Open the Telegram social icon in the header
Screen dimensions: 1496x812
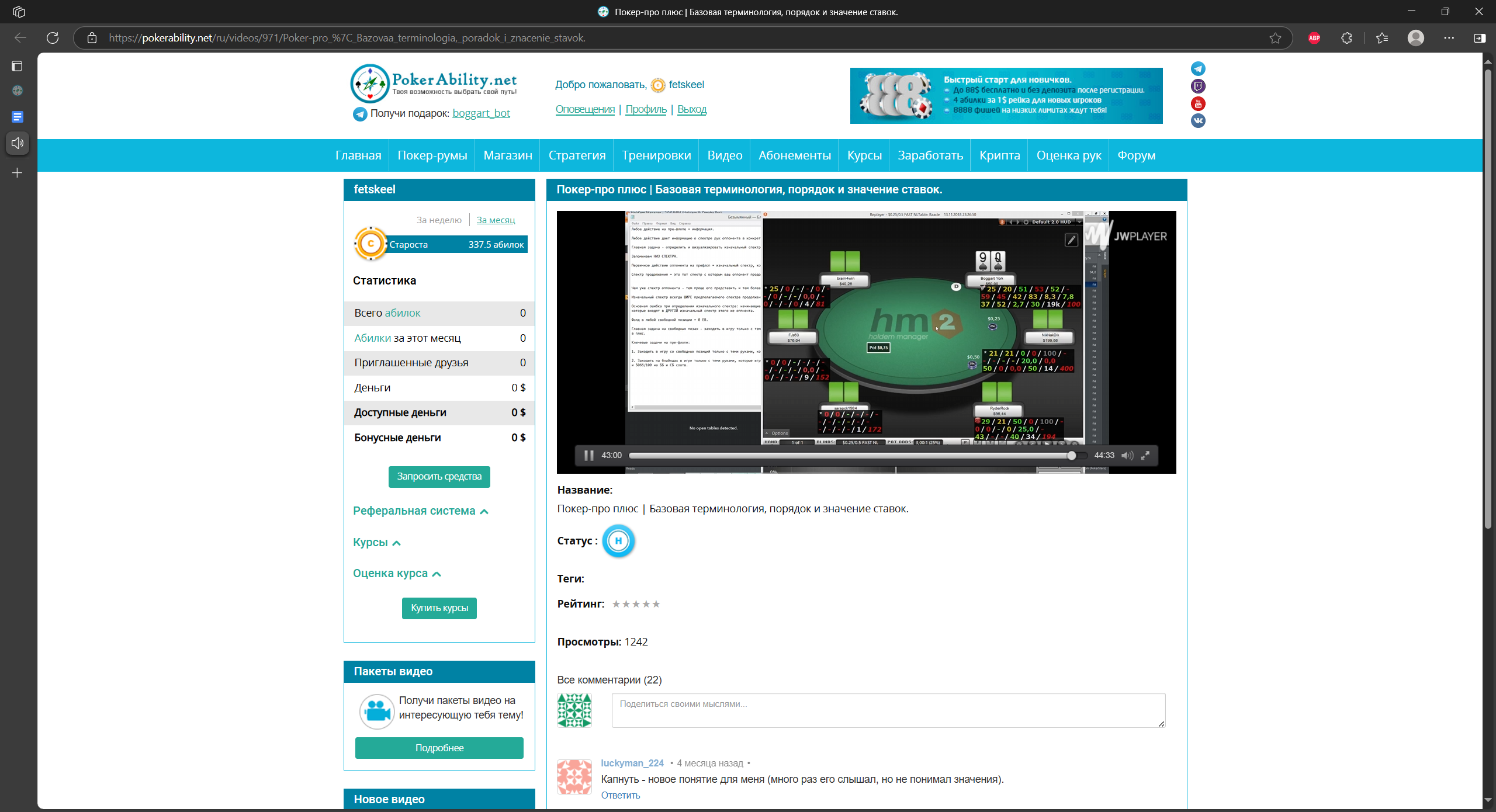click(1198, 69)
